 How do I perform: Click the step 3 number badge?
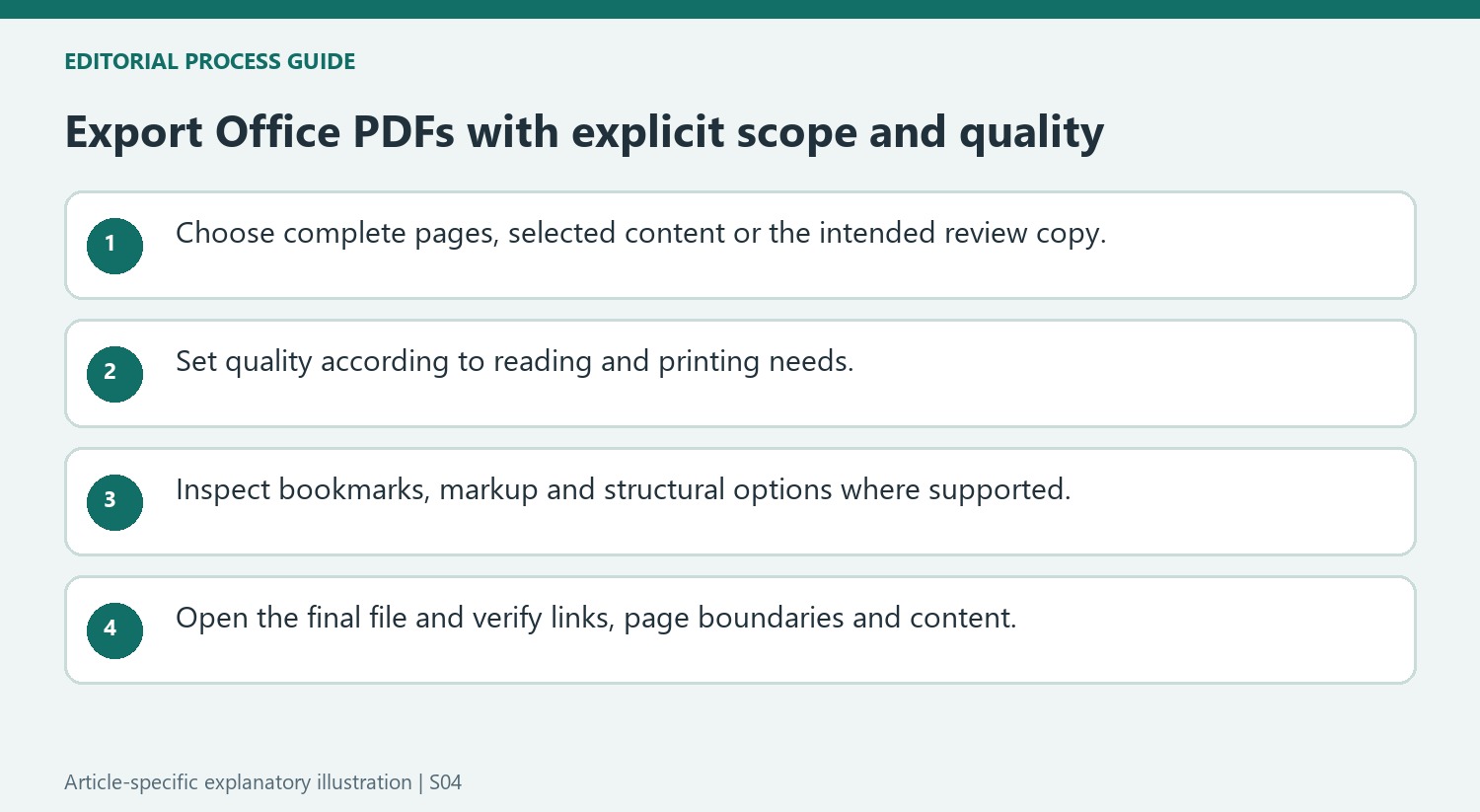114,502
